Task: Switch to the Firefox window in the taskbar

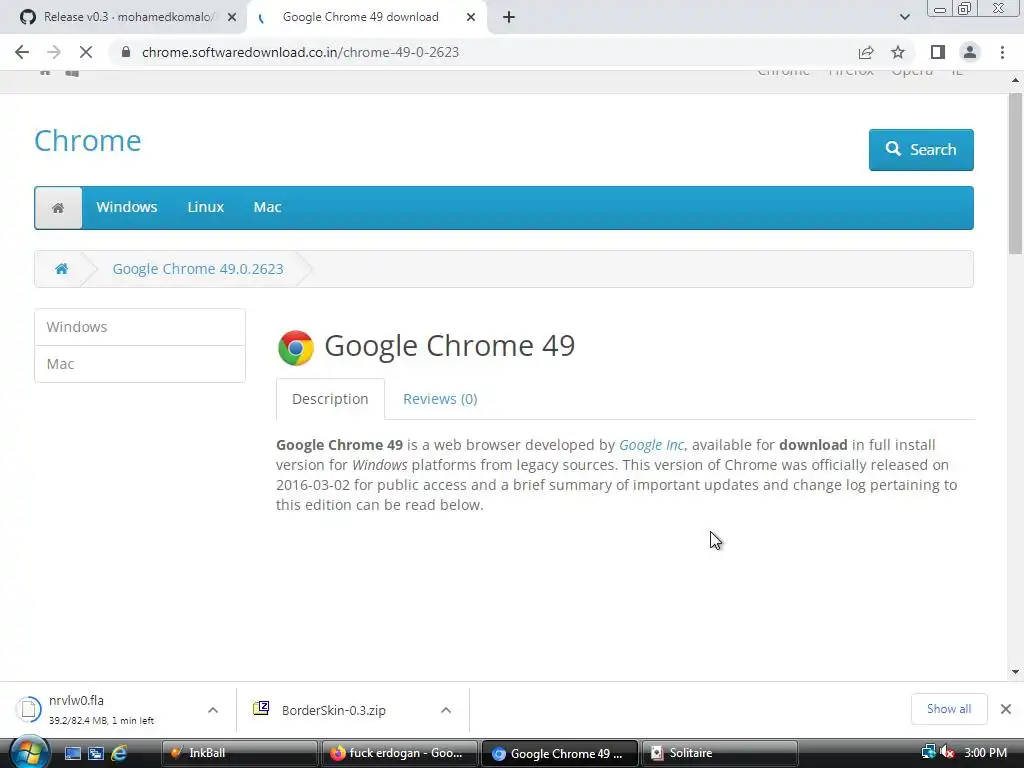Action: point(400,753)
